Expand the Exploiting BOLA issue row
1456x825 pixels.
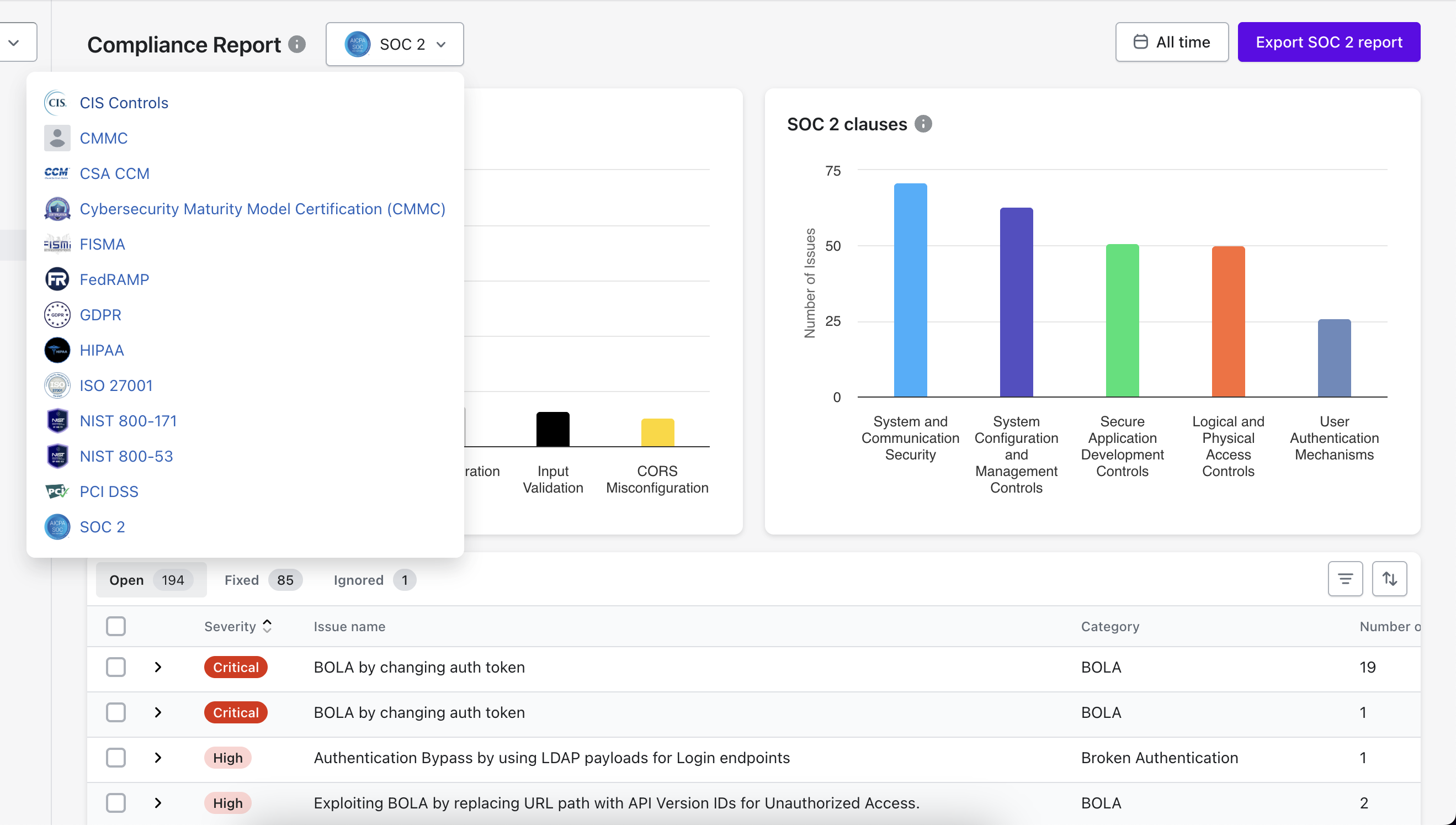click(158, 803)
